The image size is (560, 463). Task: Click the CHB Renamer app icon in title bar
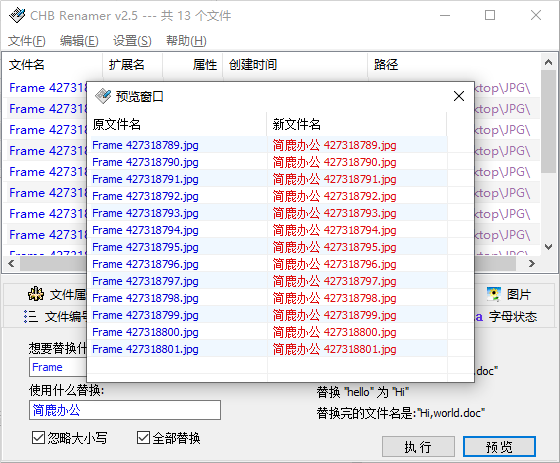[x=17, y=15]
